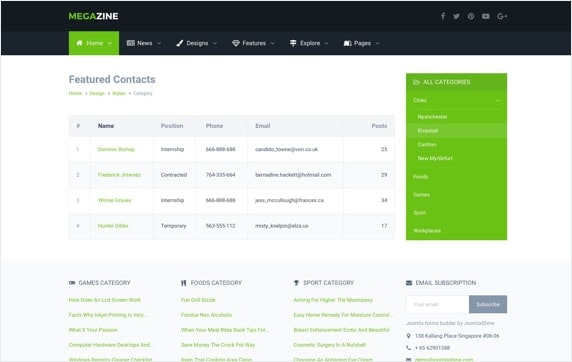The height and width of the screenshot is (362, 572).
Task: Open the Facebook social icon in header
Action: (x=442, y=16)
